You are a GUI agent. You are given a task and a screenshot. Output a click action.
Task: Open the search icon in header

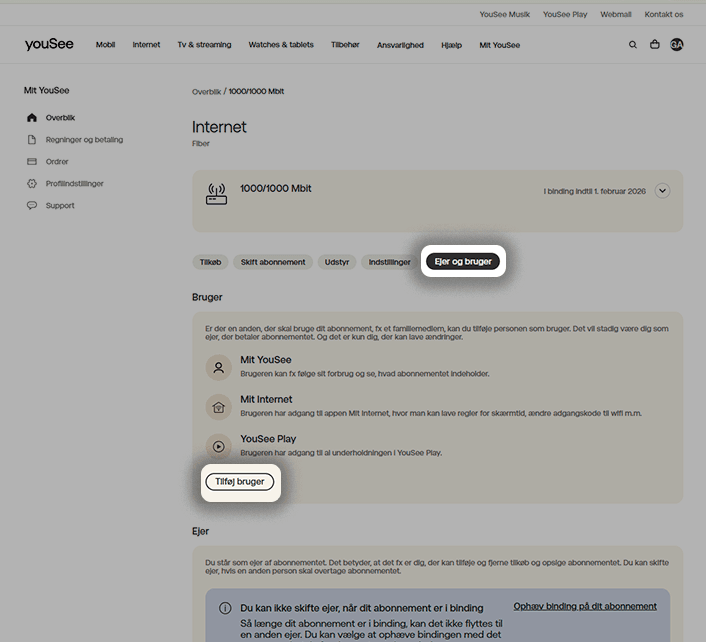pyautogui.click(x=632, y=45)
